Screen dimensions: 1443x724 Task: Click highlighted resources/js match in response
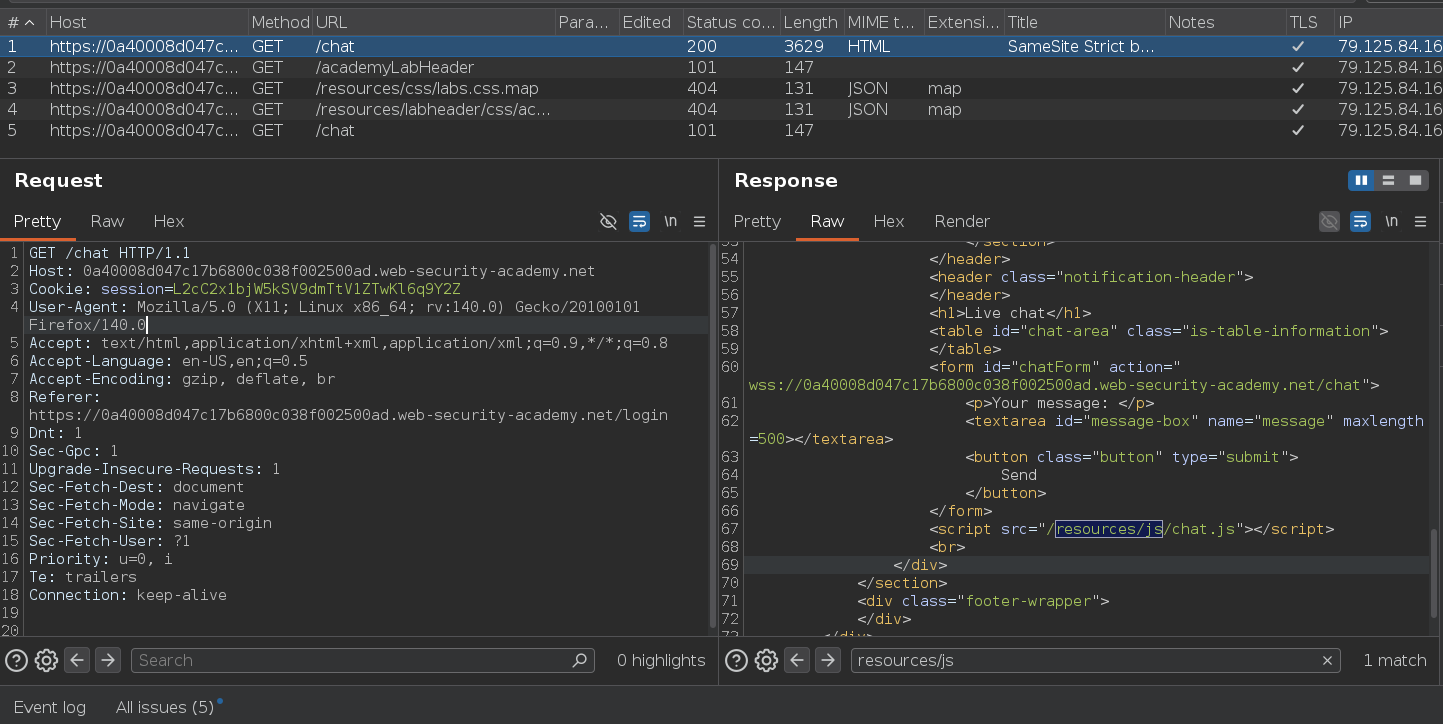[1108, 529]
